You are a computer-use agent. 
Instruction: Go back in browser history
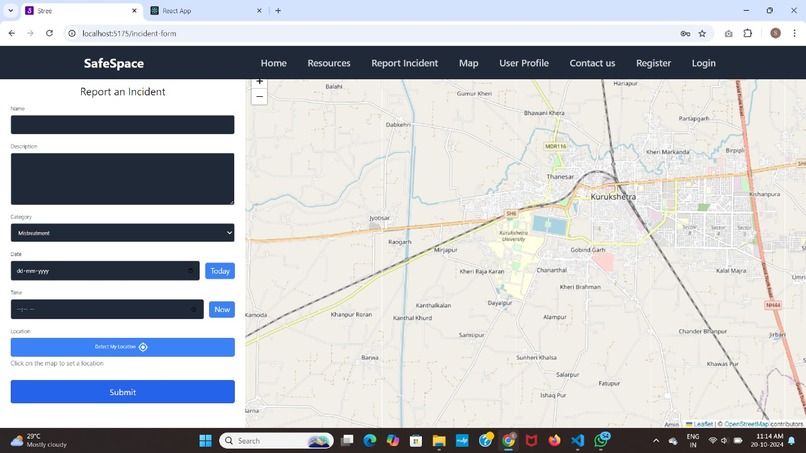12,33
